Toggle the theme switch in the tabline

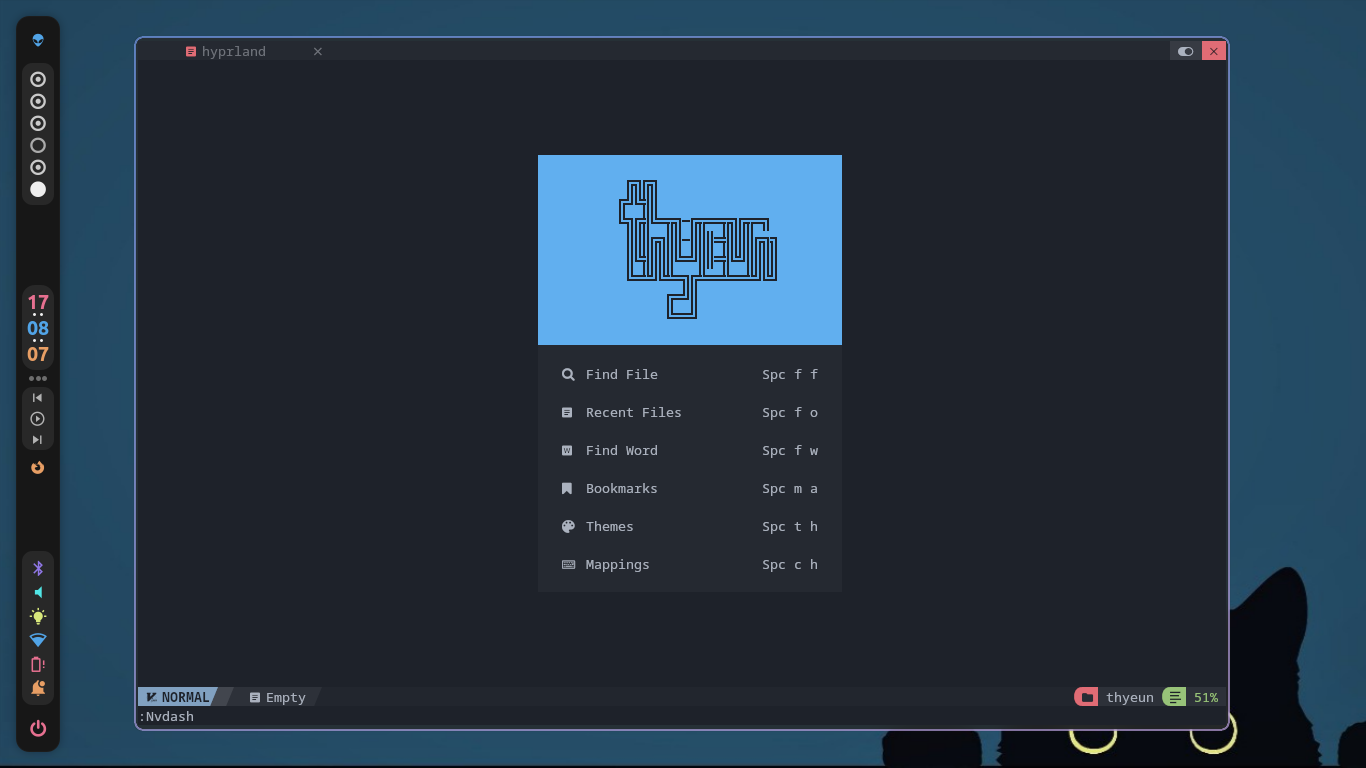click(x=1185, y=51)
